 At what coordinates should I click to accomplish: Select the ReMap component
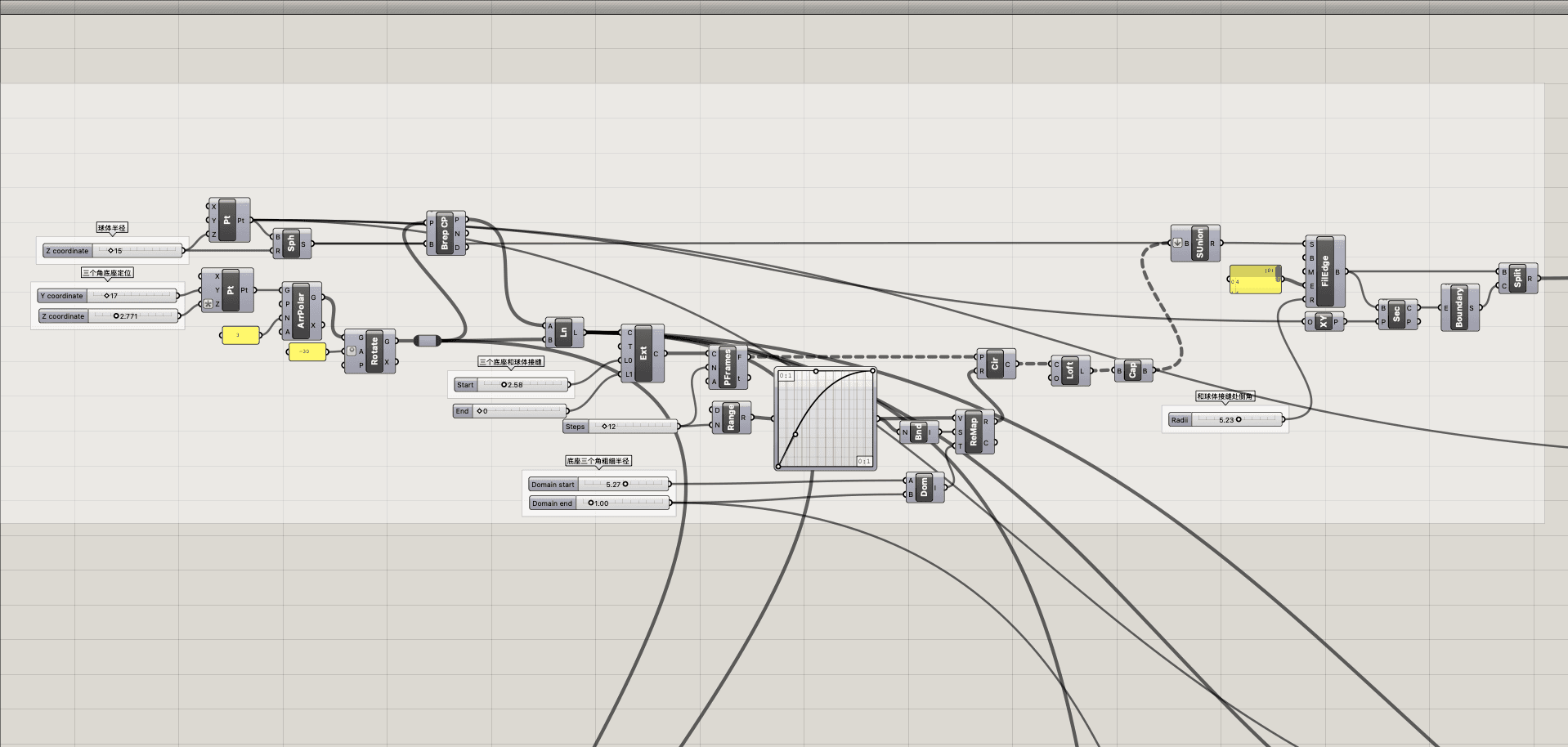pyautogui.click(x=974, y=432)
